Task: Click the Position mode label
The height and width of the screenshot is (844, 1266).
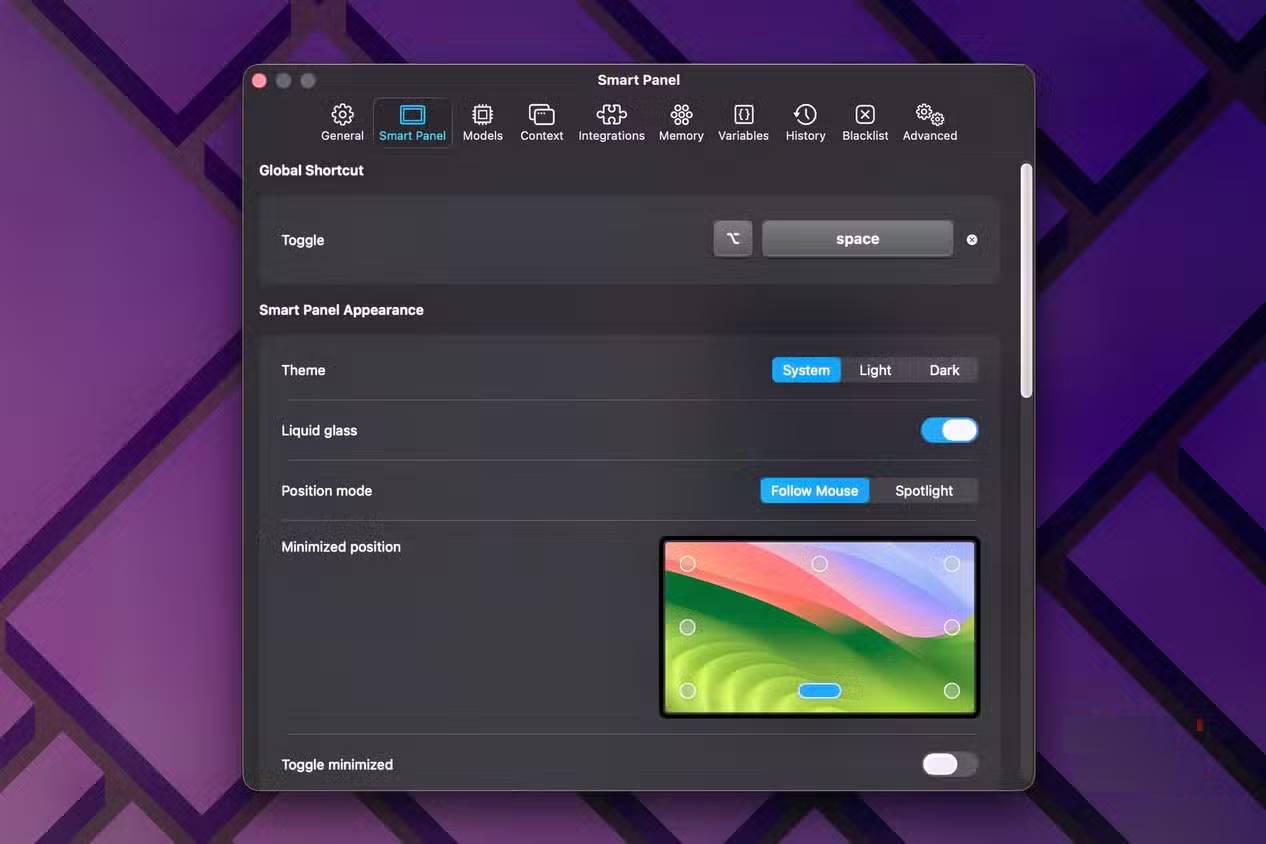Action: point(326,491)
